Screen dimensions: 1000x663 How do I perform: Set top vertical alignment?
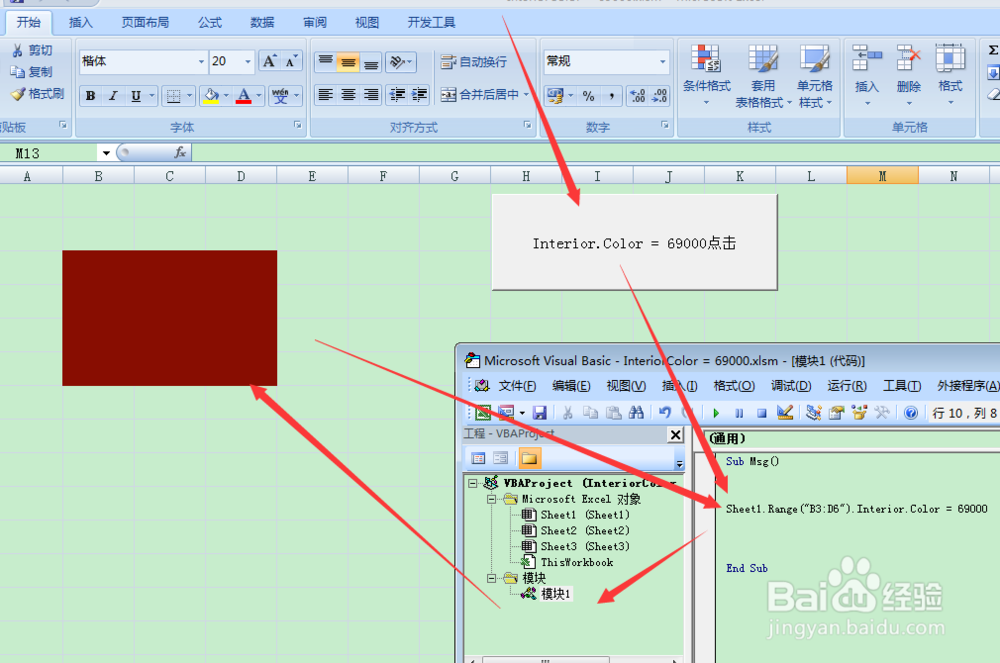[x=325, y=61]
